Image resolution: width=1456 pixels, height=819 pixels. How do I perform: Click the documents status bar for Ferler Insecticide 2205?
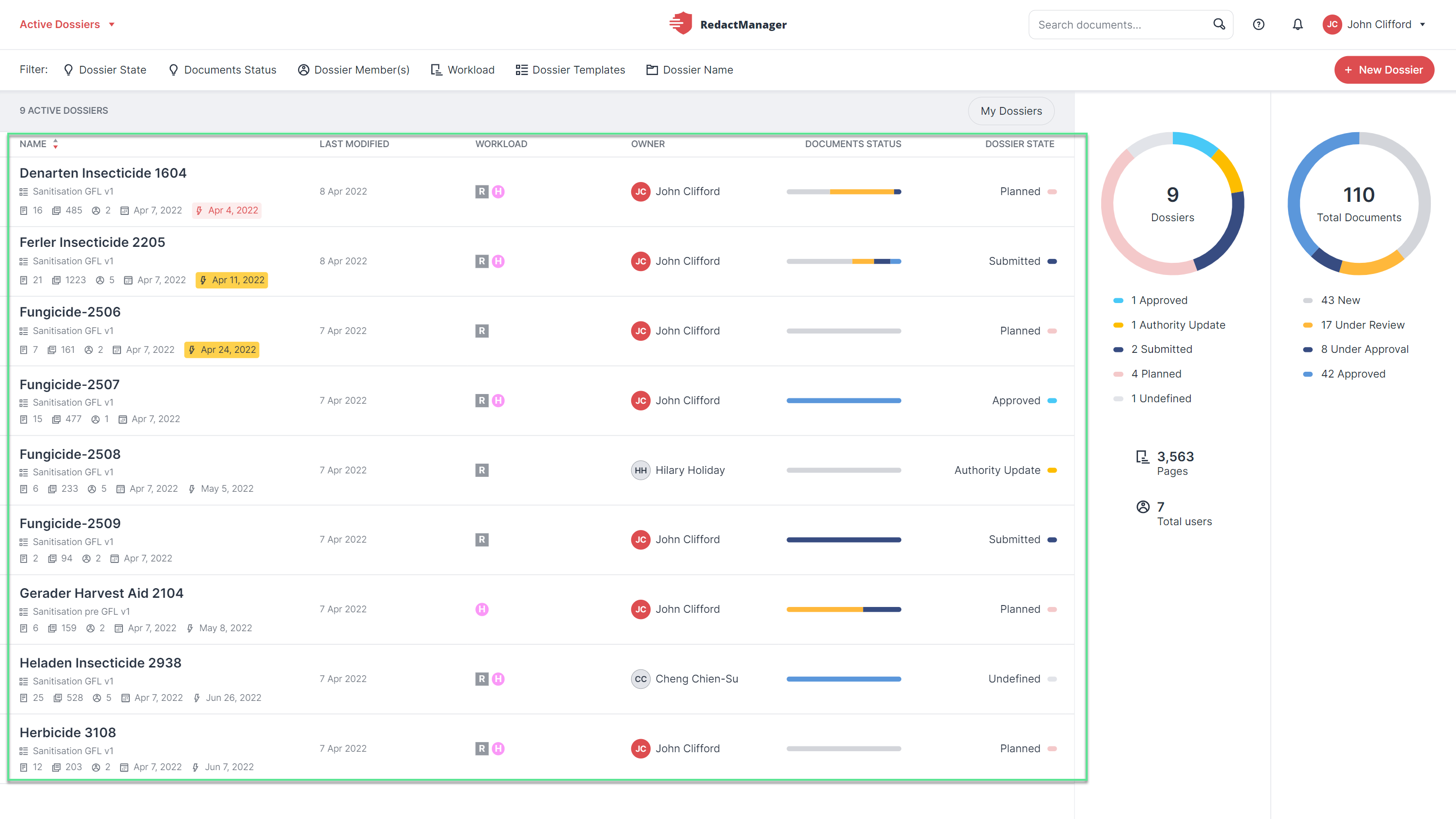[844, 261]
